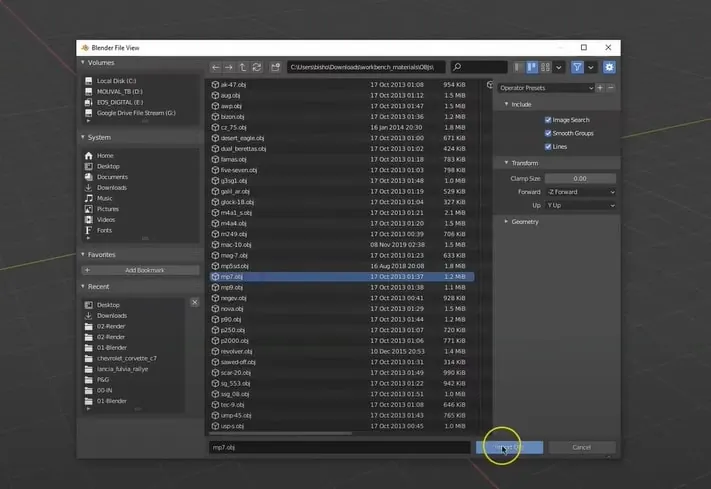Switch to thumbnail display mode
Image resolution: width=711 pixels, height=489 pixels.
545,67
